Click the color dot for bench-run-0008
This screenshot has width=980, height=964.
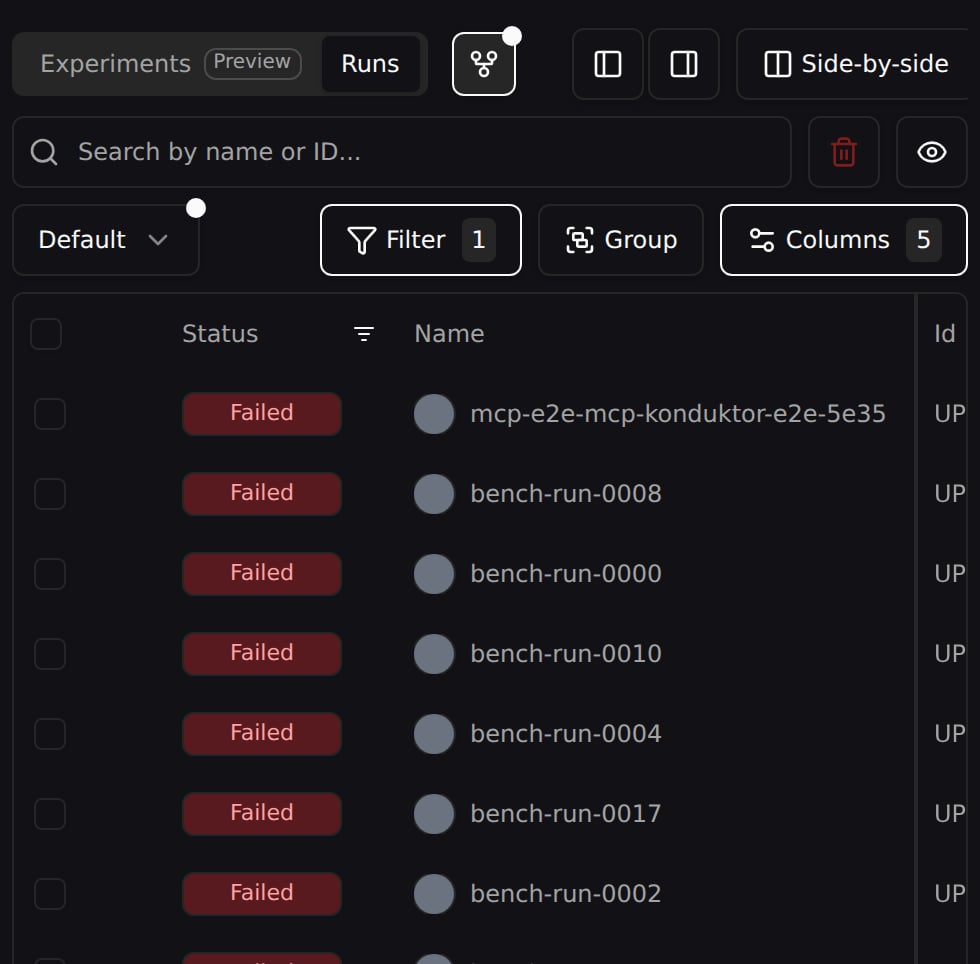pyautogui.click(x=434, y=494)
